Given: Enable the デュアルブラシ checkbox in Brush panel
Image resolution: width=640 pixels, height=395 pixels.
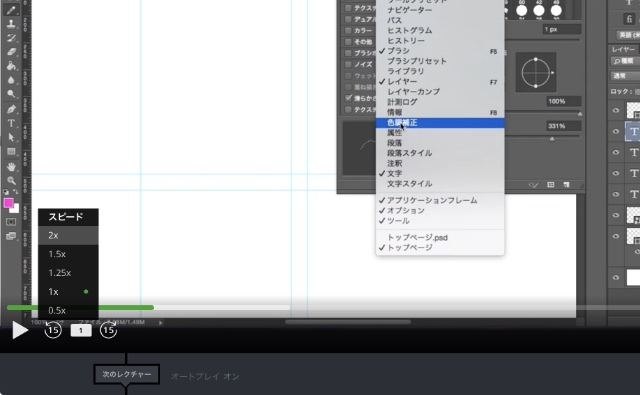Looking at the screenshot, I should [348, 19].
